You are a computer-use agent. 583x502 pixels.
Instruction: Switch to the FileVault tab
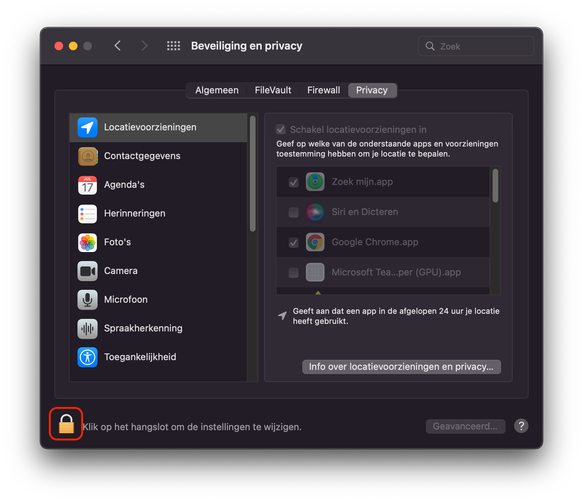[x=273, y=90]
